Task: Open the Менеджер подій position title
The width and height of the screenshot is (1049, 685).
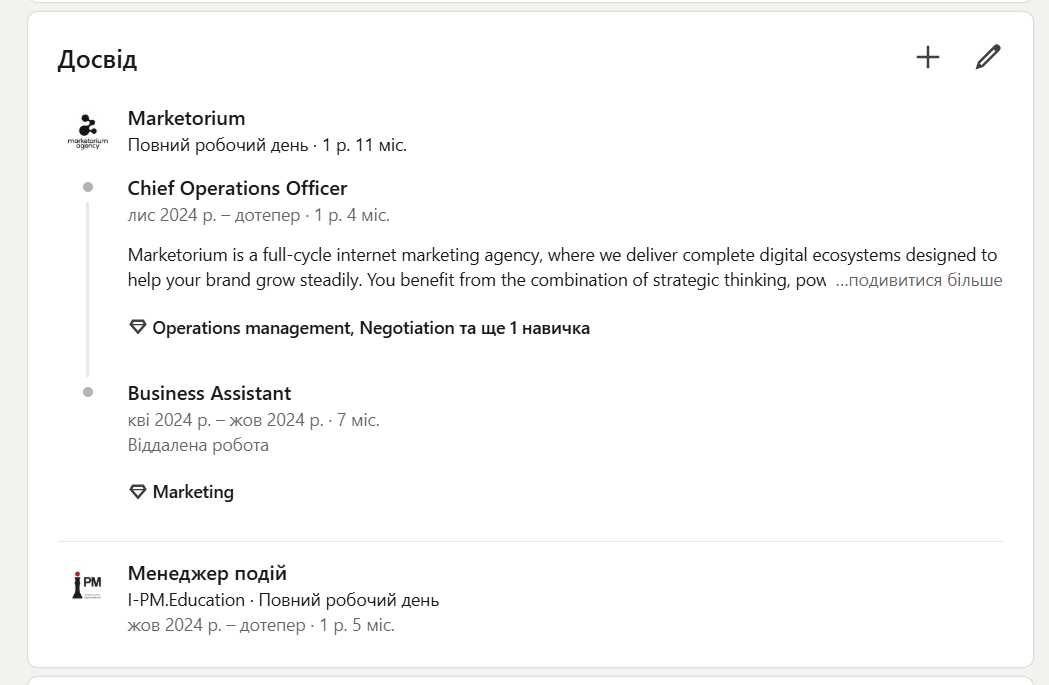Action: tap(207, 573)
